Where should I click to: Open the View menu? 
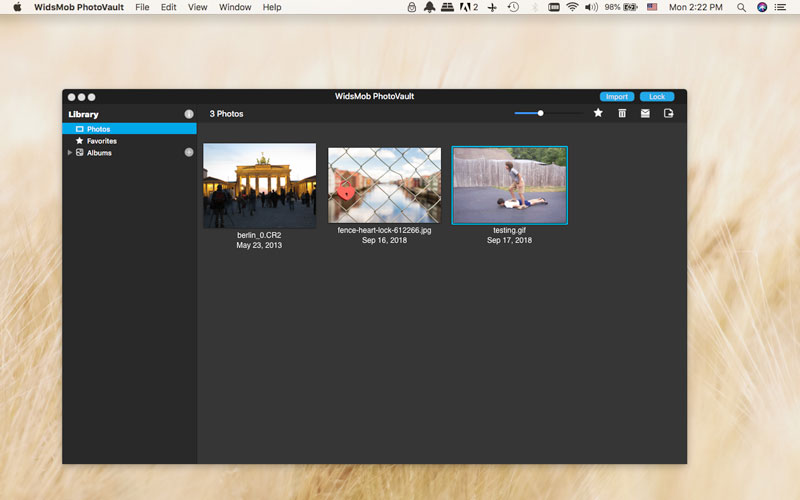pyautogui.click(x=197, y=7)
